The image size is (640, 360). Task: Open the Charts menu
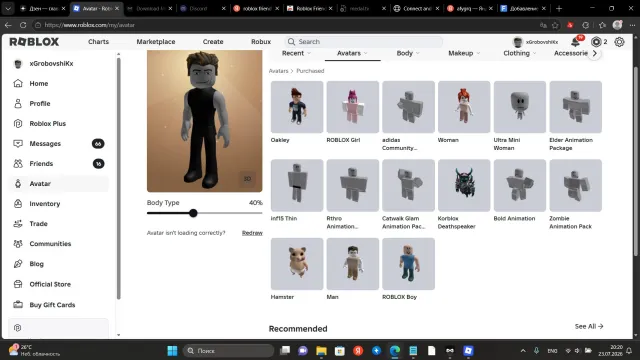pos(98,42)
